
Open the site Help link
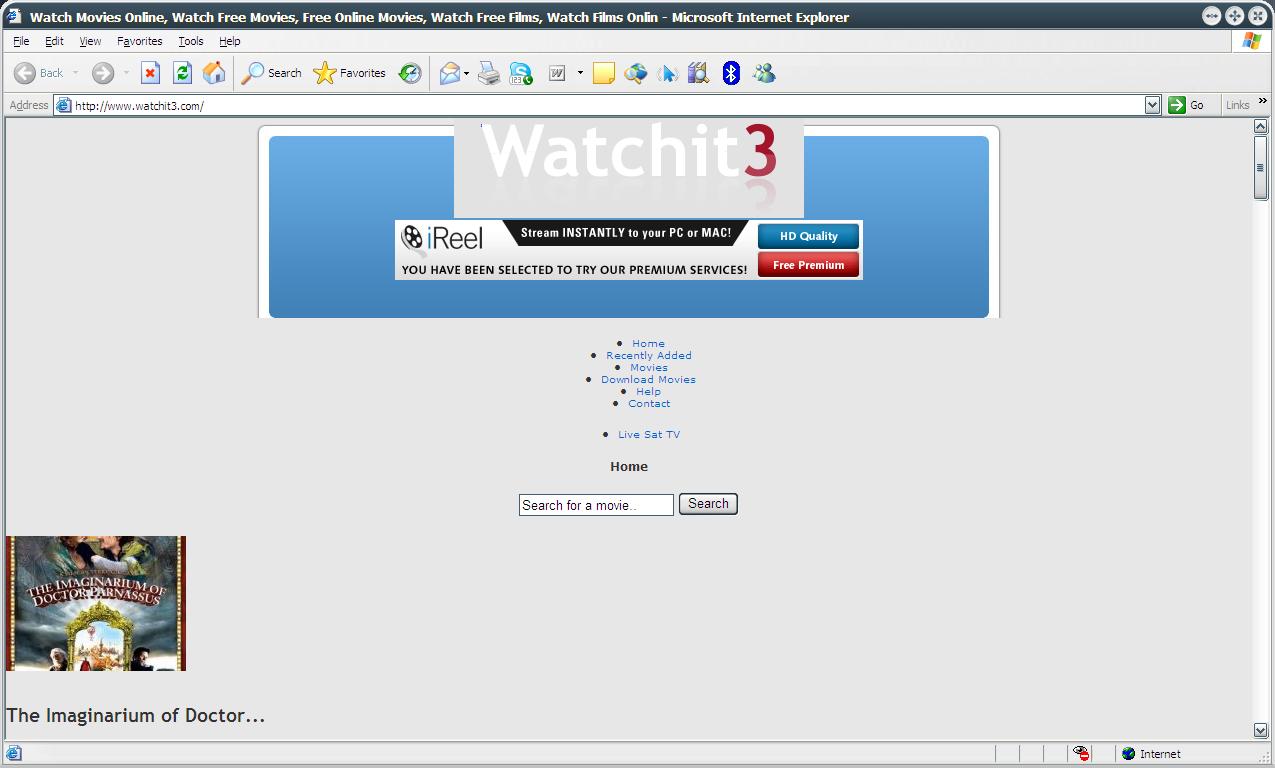[648, 391]
